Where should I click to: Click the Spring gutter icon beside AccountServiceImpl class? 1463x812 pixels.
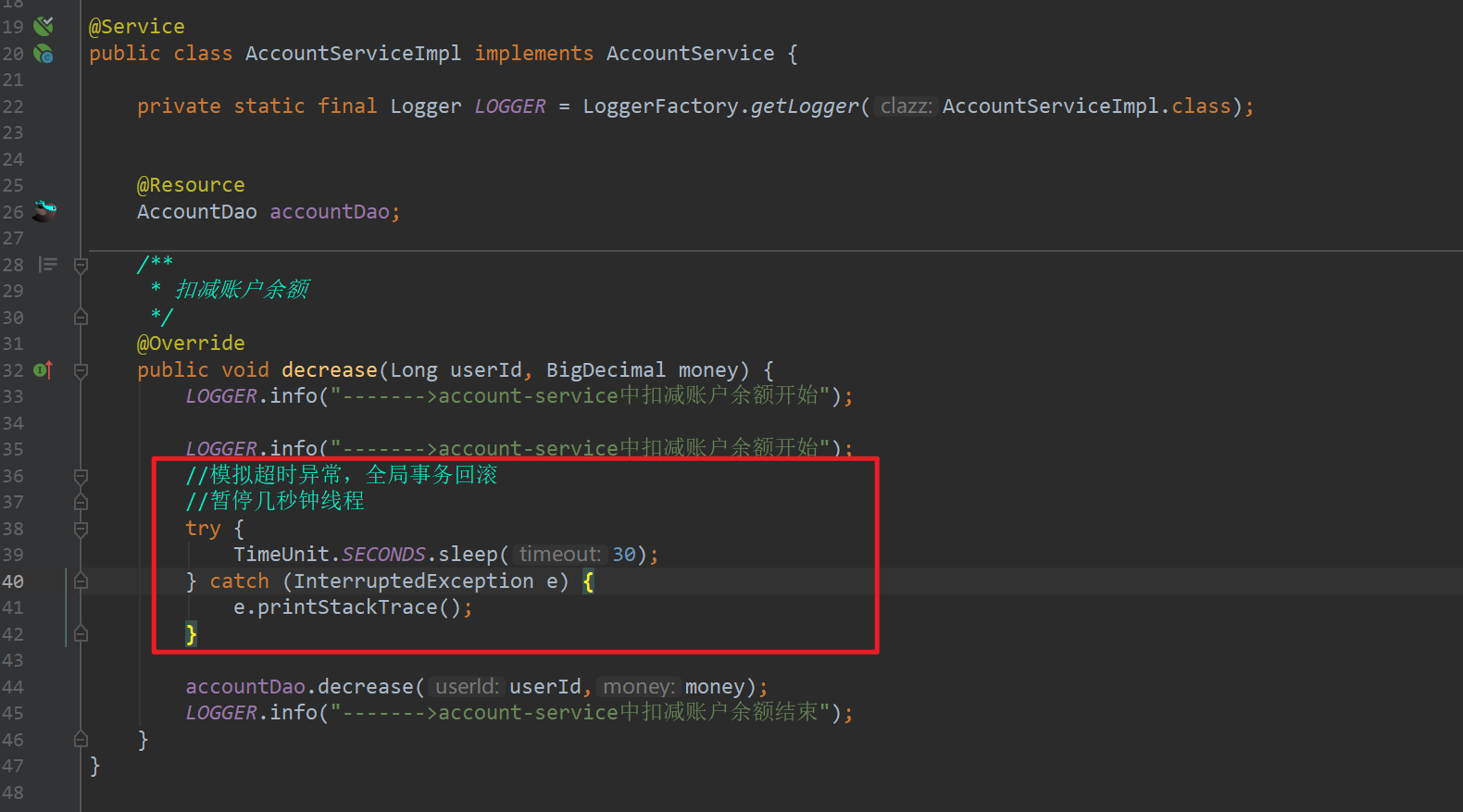[44, 54]
